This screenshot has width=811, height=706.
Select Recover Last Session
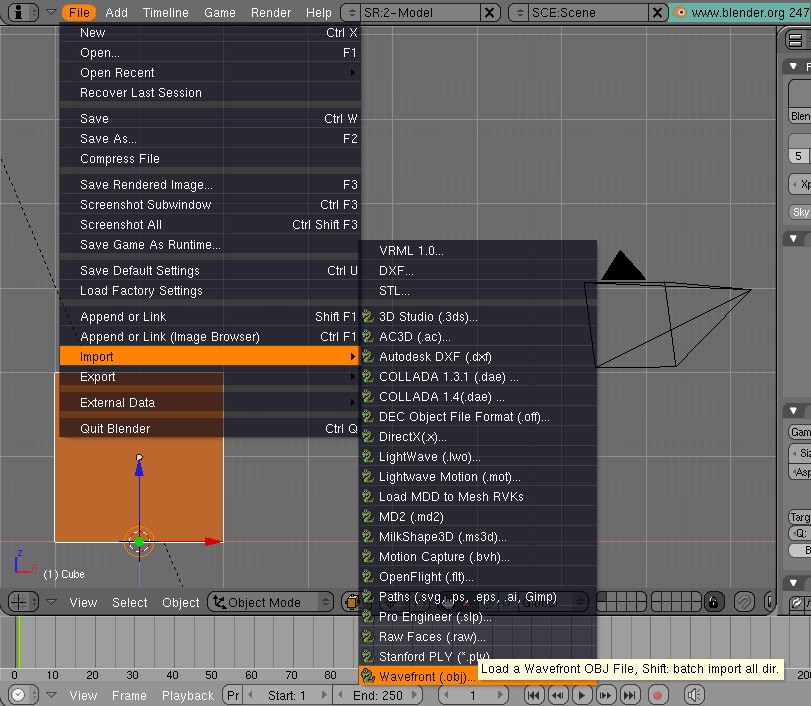tap(209, 93)
